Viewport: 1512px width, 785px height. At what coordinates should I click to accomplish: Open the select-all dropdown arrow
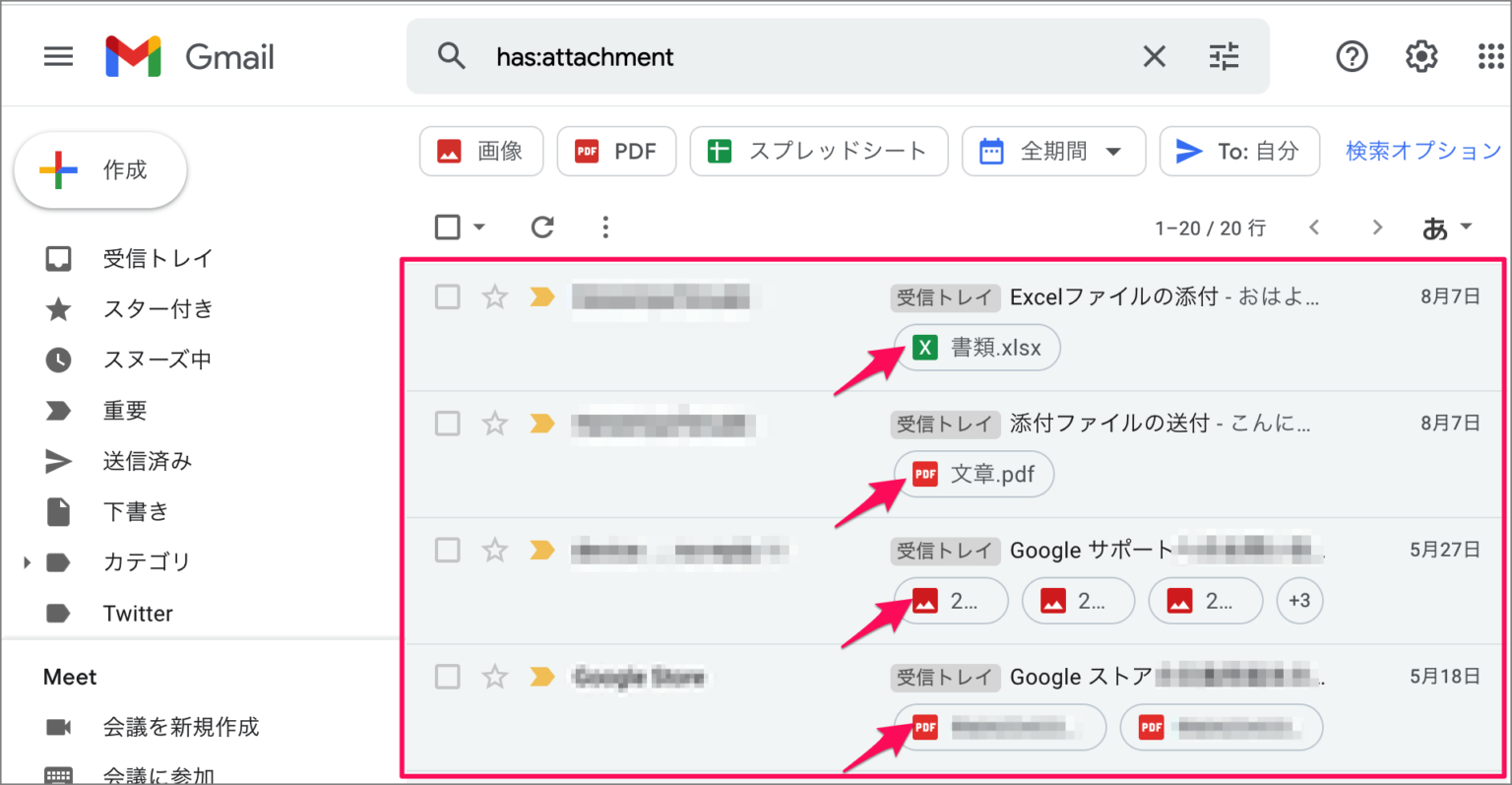(479, 228)
